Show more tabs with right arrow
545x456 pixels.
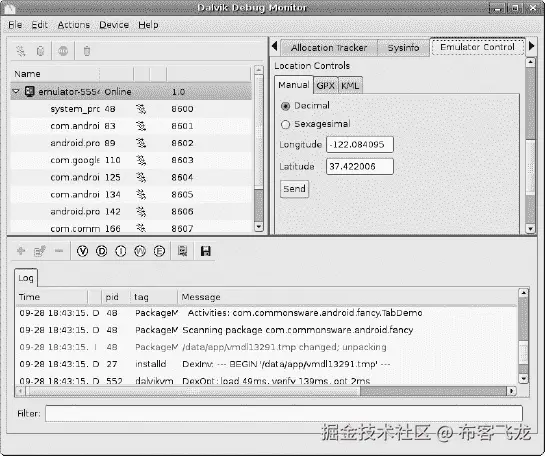(531, 46)
